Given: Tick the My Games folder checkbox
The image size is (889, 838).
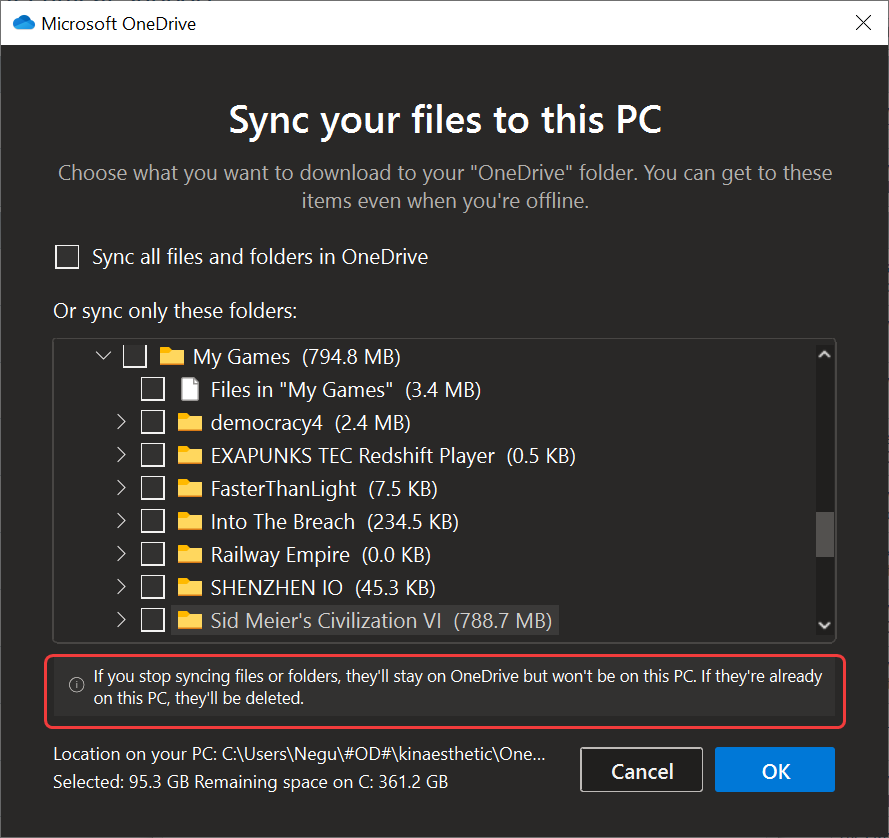Looking at the screenshot, I should click(x=135, y=357).
